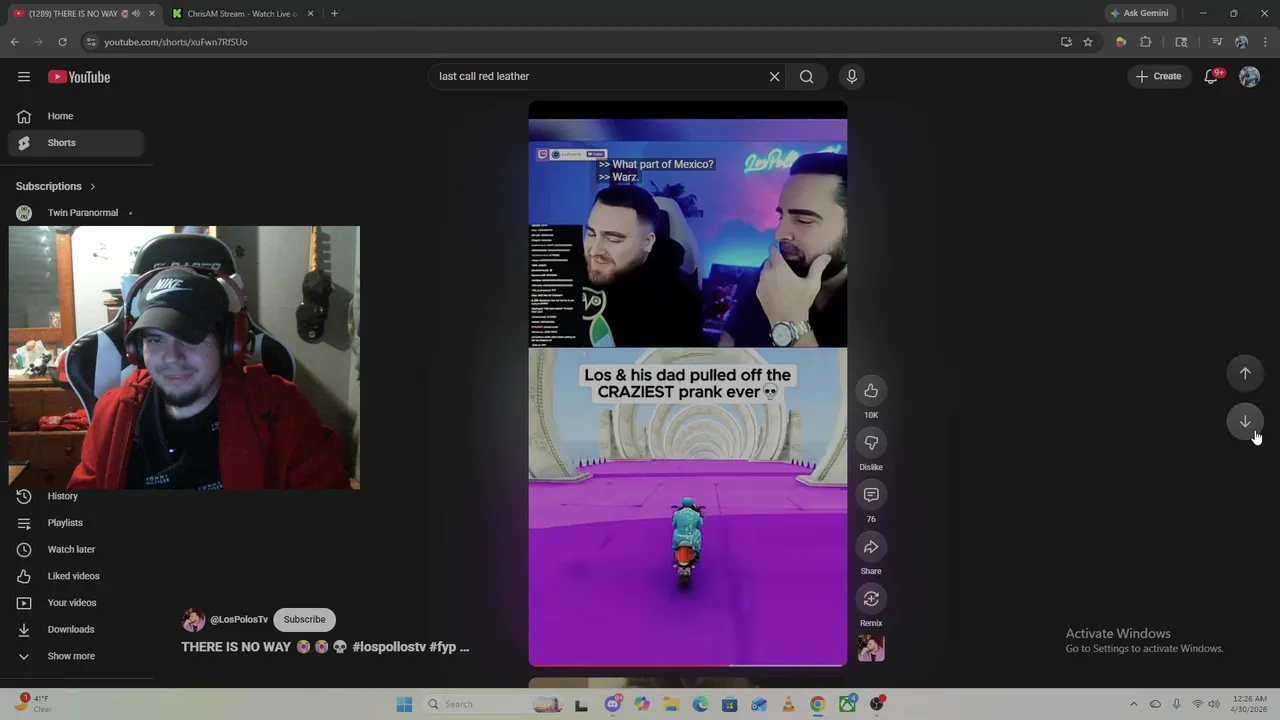Bookmark this page with the star
Image resolution: width=1280 pixels, height=720 pixels.
coord(1088,42)
